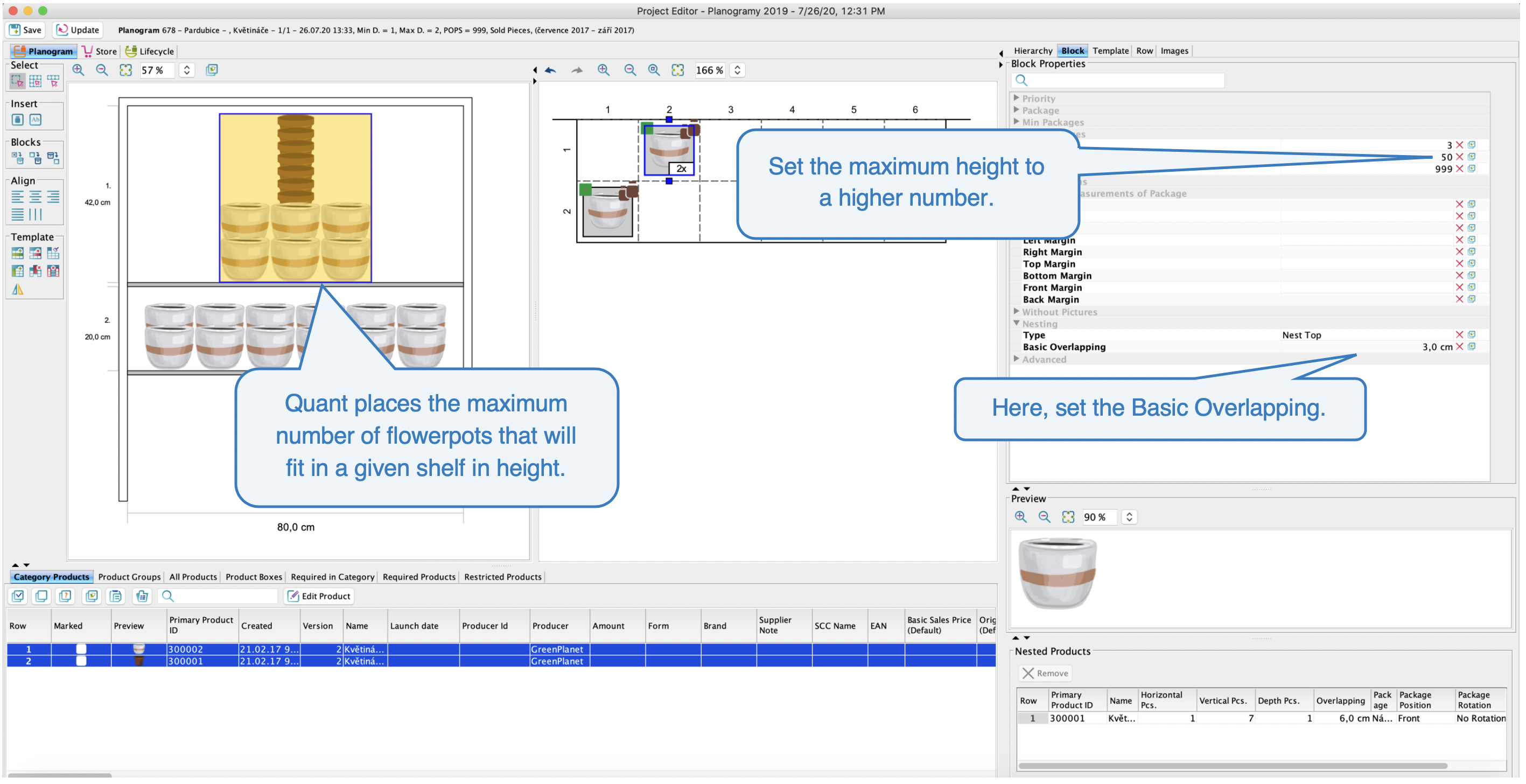Copy the value 50 using its copy icon
This screenshot has height=784, width=1526.
coord(1472,157)
